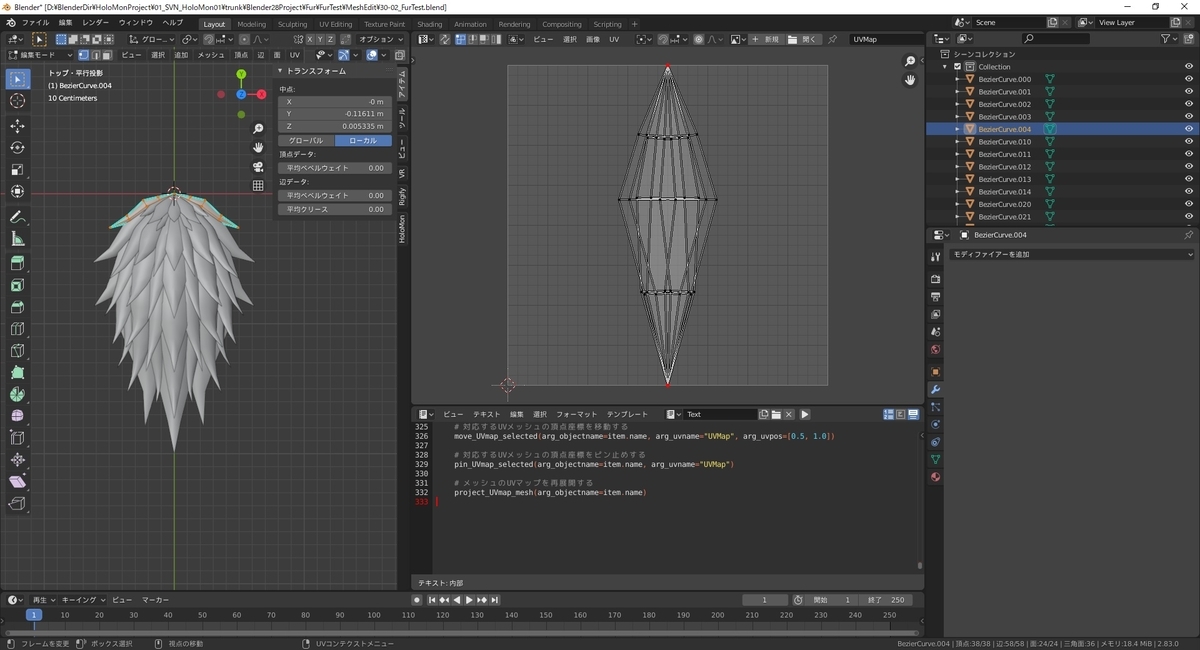Select the Inset Faces tool

[17, 285]
